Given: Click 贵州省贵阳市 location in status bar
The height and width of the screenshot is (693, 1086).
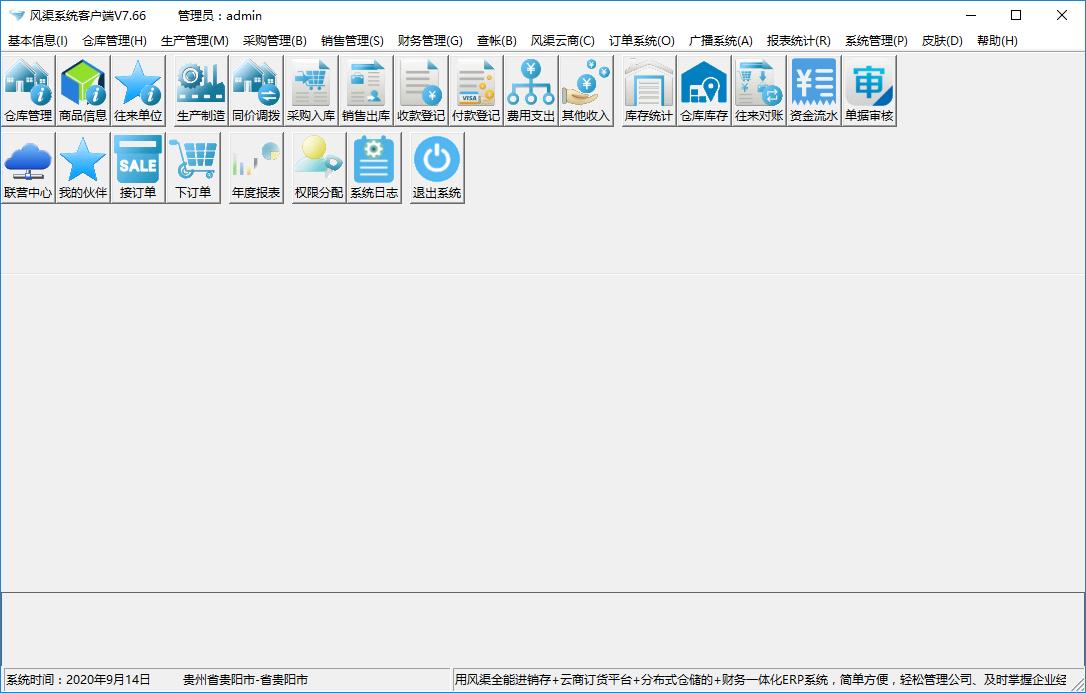Looking at the screenshot, I should point(245,680).
